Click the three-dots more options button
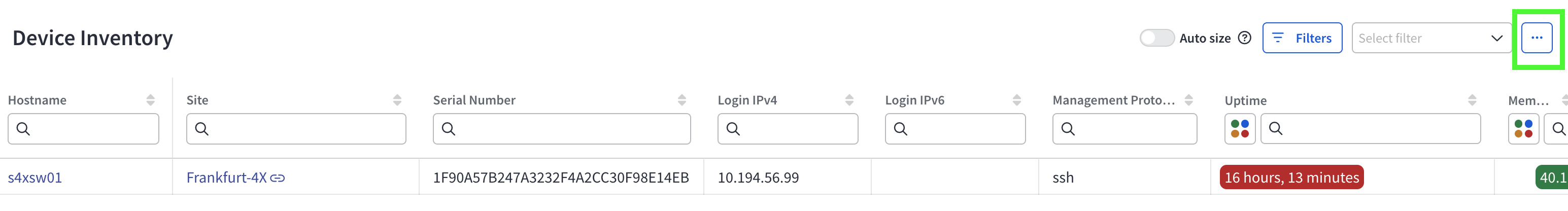 click(1536, 38)
